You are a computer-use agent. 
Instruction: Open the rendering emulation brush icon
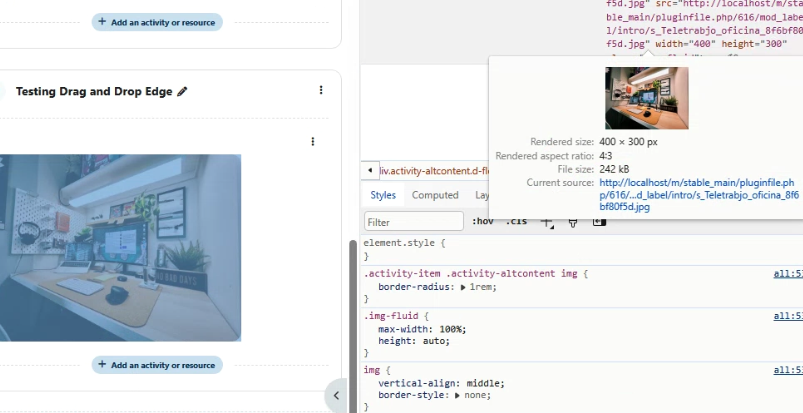click(x=573, y=223)
